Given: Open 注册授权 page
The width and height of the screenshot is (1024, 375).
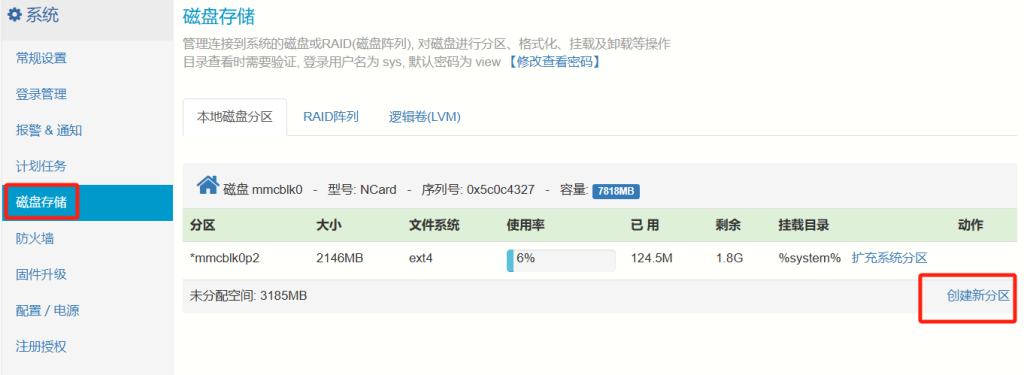Looking at the screenshot, I should [41, 346].
